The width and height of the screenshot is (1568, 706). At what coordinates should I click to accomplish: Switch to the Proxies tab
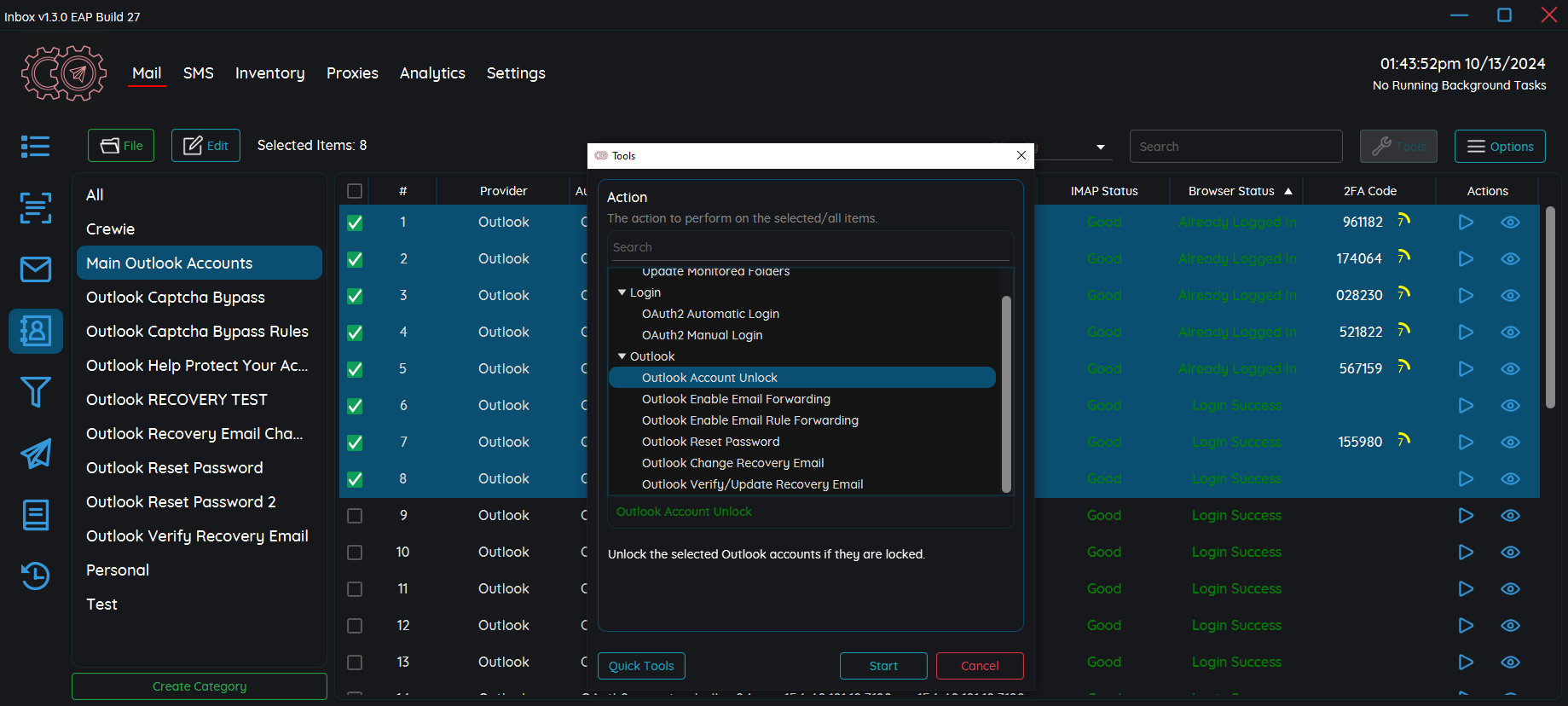(352, 73)
